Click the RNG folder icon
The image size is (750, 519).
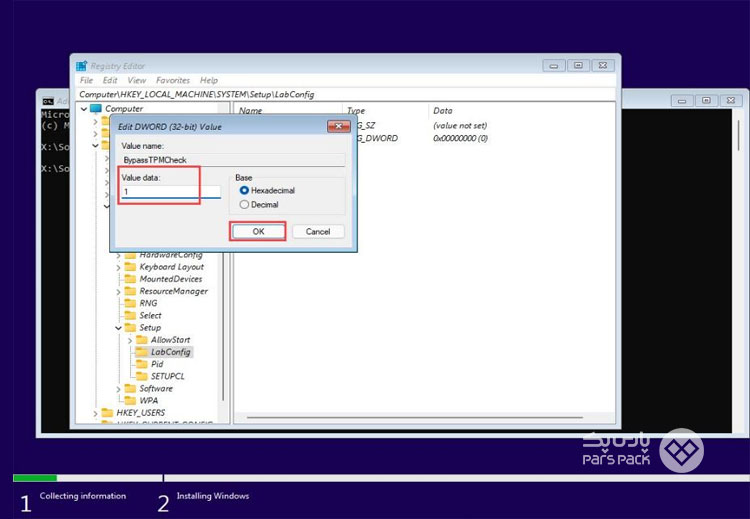click(x=130, y=303)
